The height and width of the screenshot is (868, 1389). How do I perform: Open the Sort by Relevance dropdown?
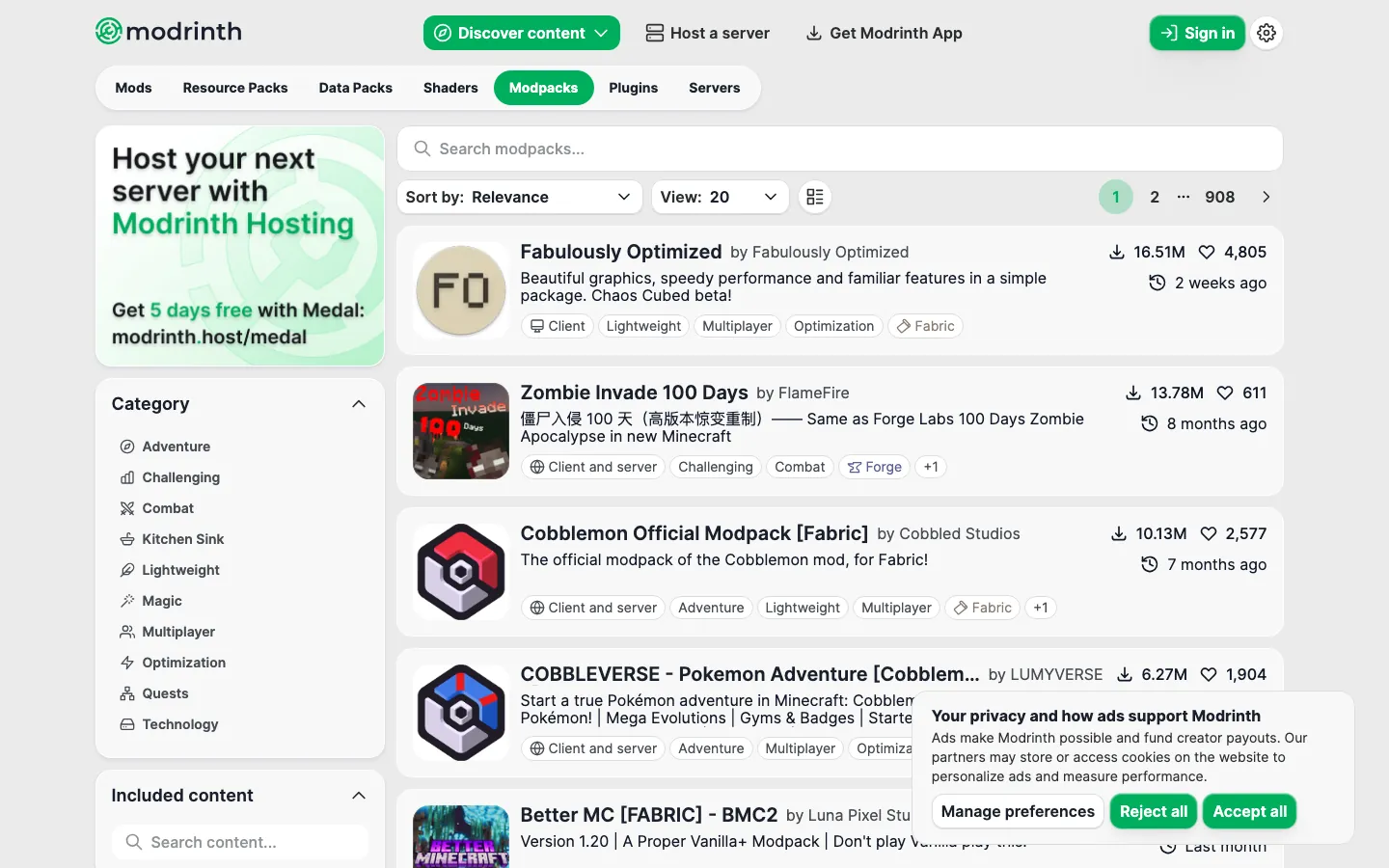(519, 197)
